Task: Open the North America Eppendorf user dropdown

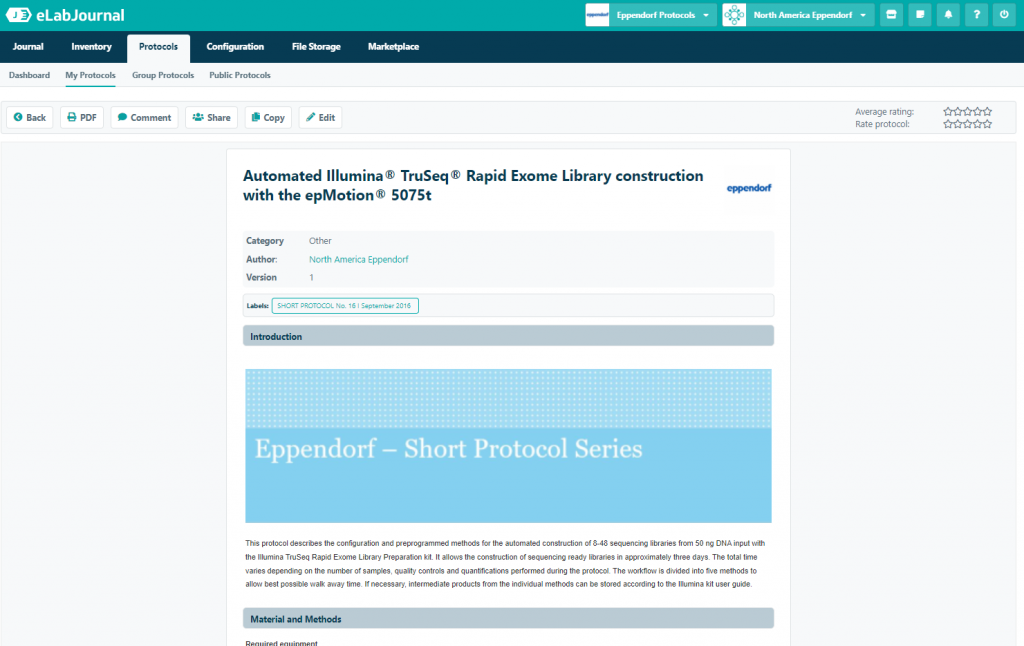Action: pyautogui.click(x=810, y=14)
